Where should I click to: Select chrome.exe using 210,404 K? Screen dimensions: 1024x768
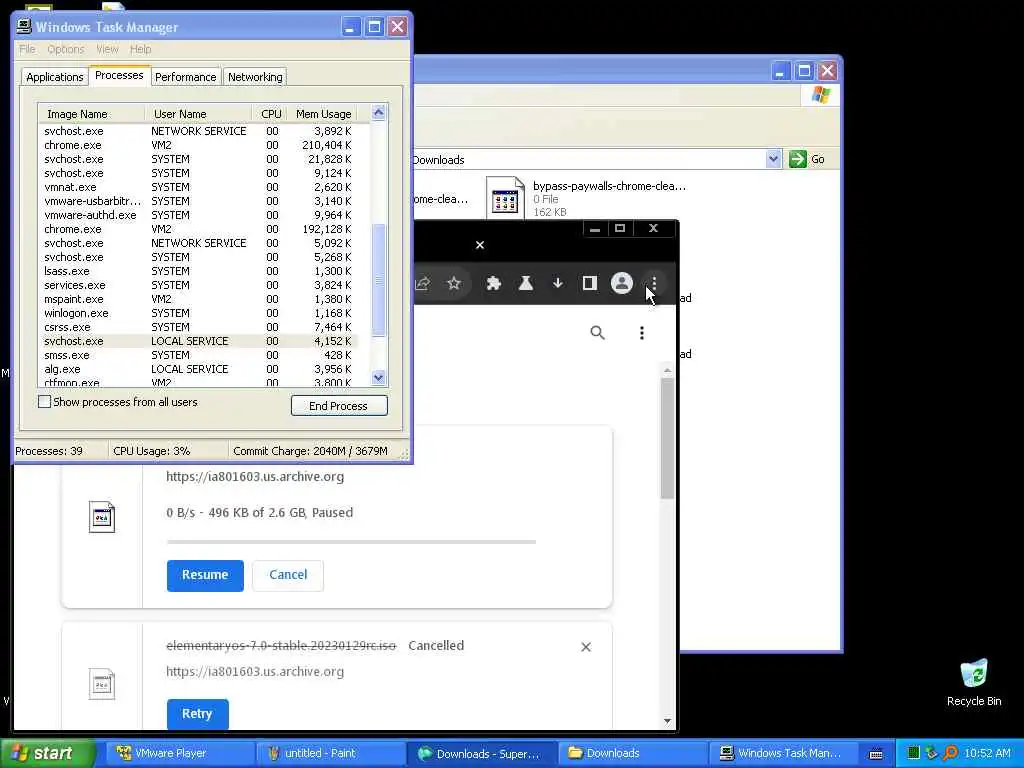pyautogui.click(x=198, y=145)
